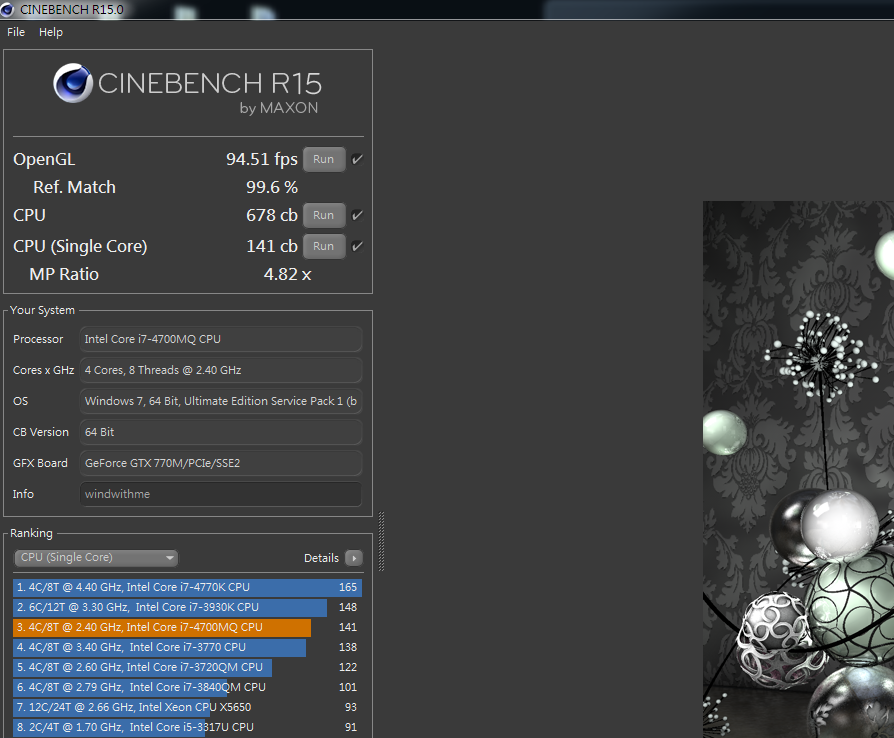Click the rendered scene preview image
Screen dimensions: 894x738
click(798, 469)
